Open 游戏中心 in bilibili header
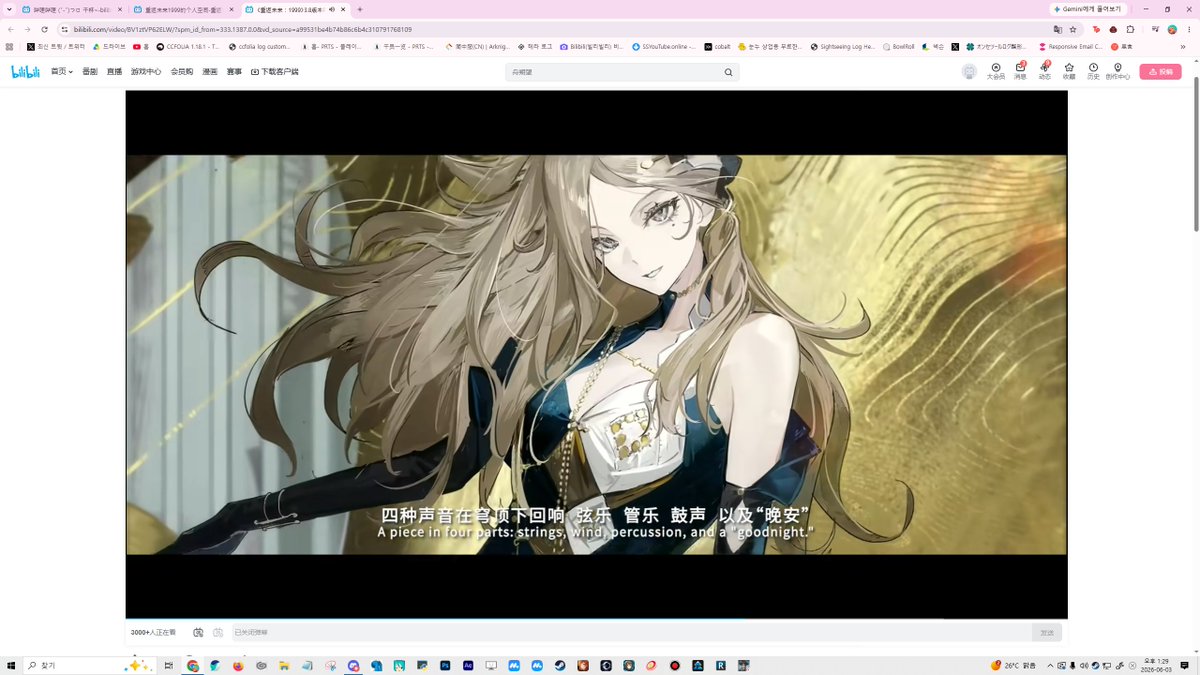 [x=146, y=72]
